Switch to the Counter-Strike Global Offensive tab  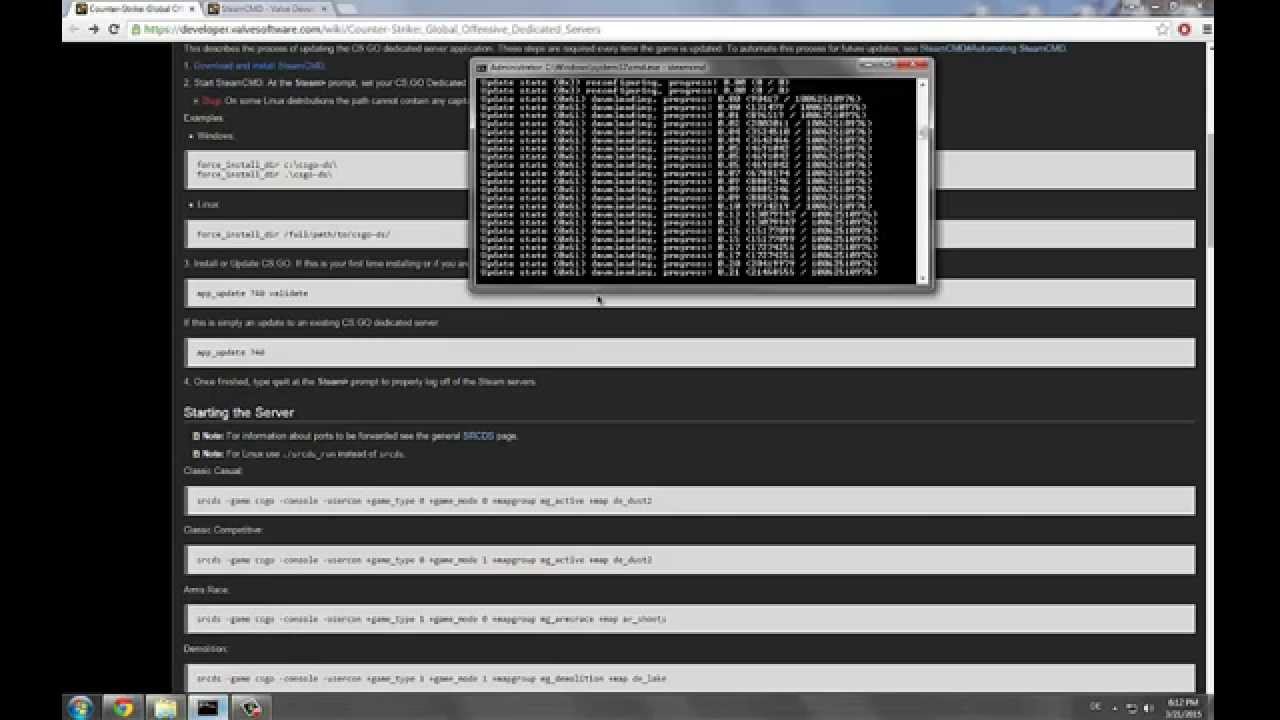click(133, 9)
